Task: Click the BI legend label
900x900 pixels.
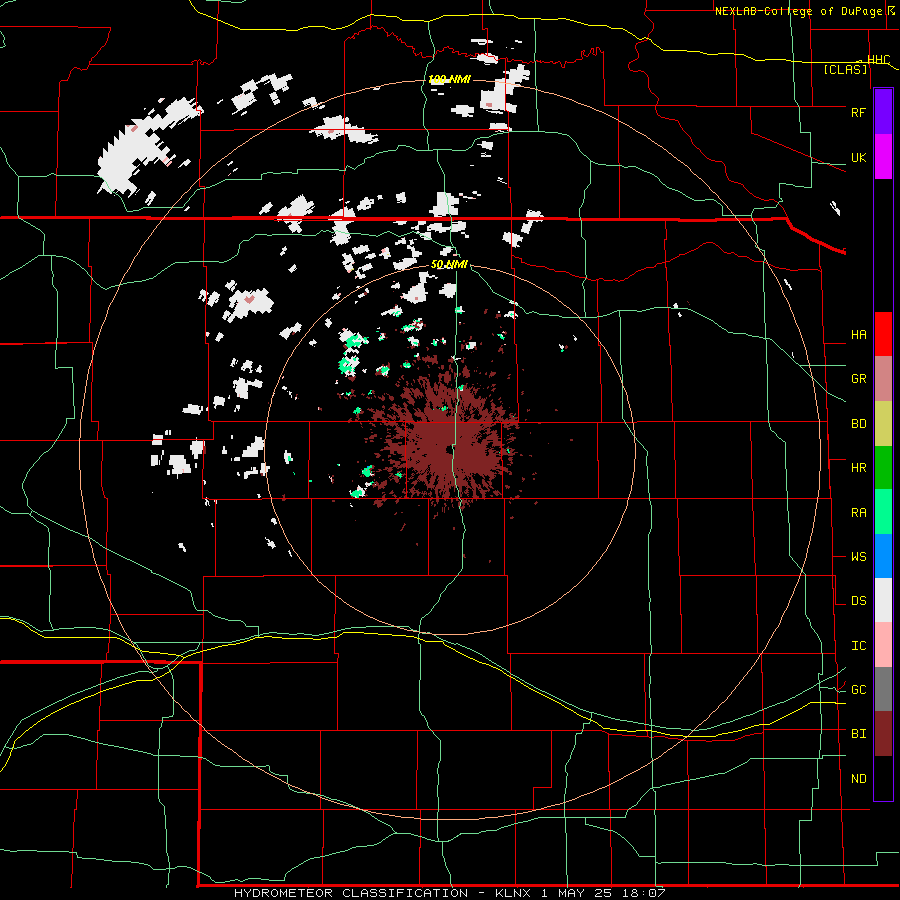Action: click(858, 734)
